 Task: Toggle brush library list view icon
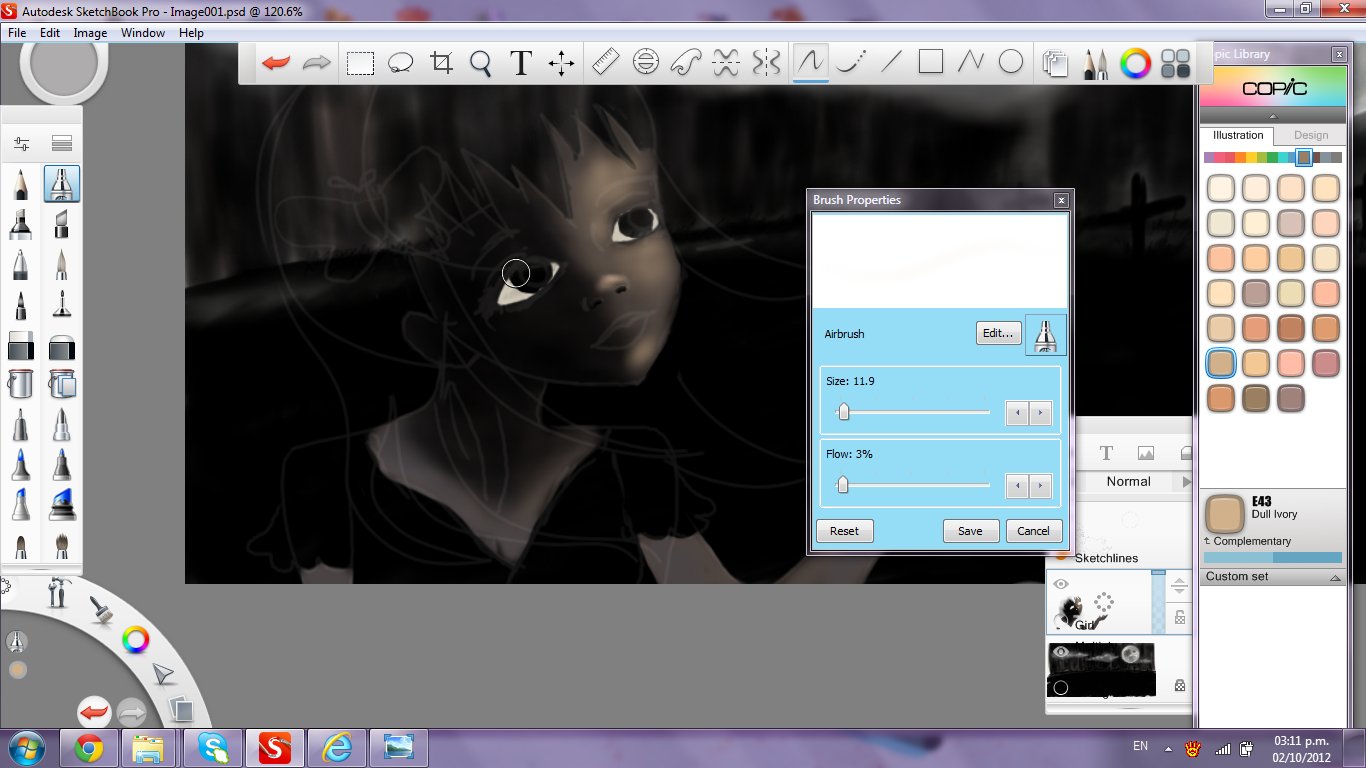click(x=62, y=144)
